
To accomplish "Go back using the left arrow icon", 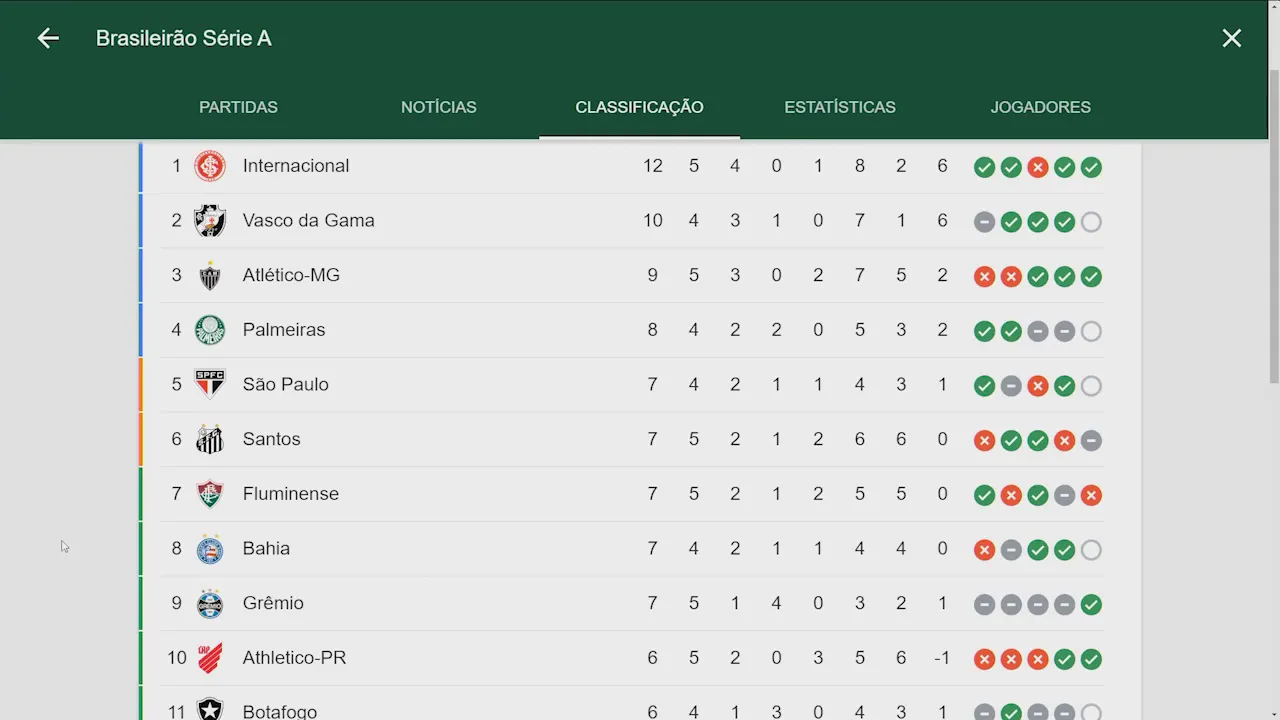I will coord(48,38).
